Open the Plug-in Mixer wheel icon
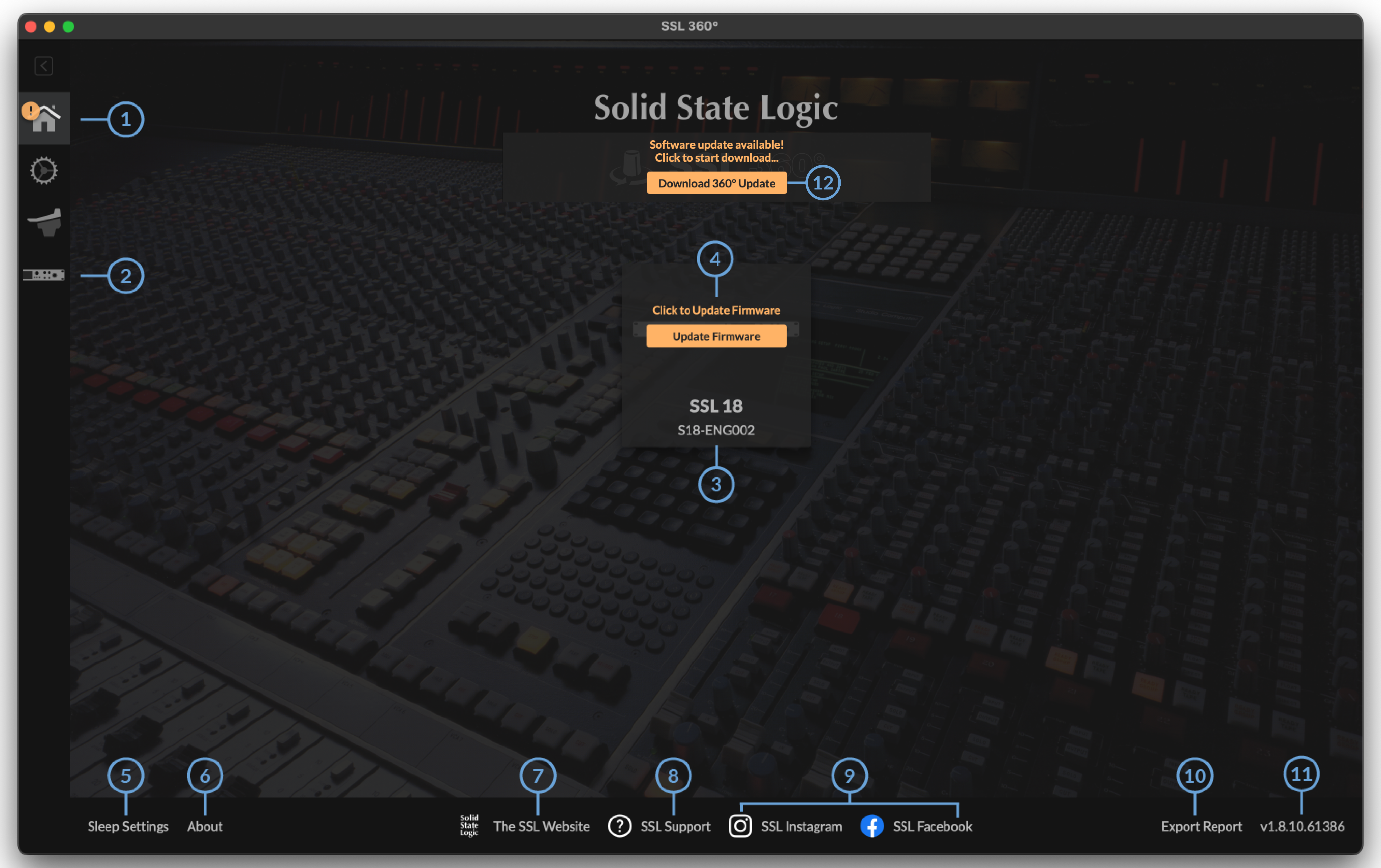 pos(43,170)
